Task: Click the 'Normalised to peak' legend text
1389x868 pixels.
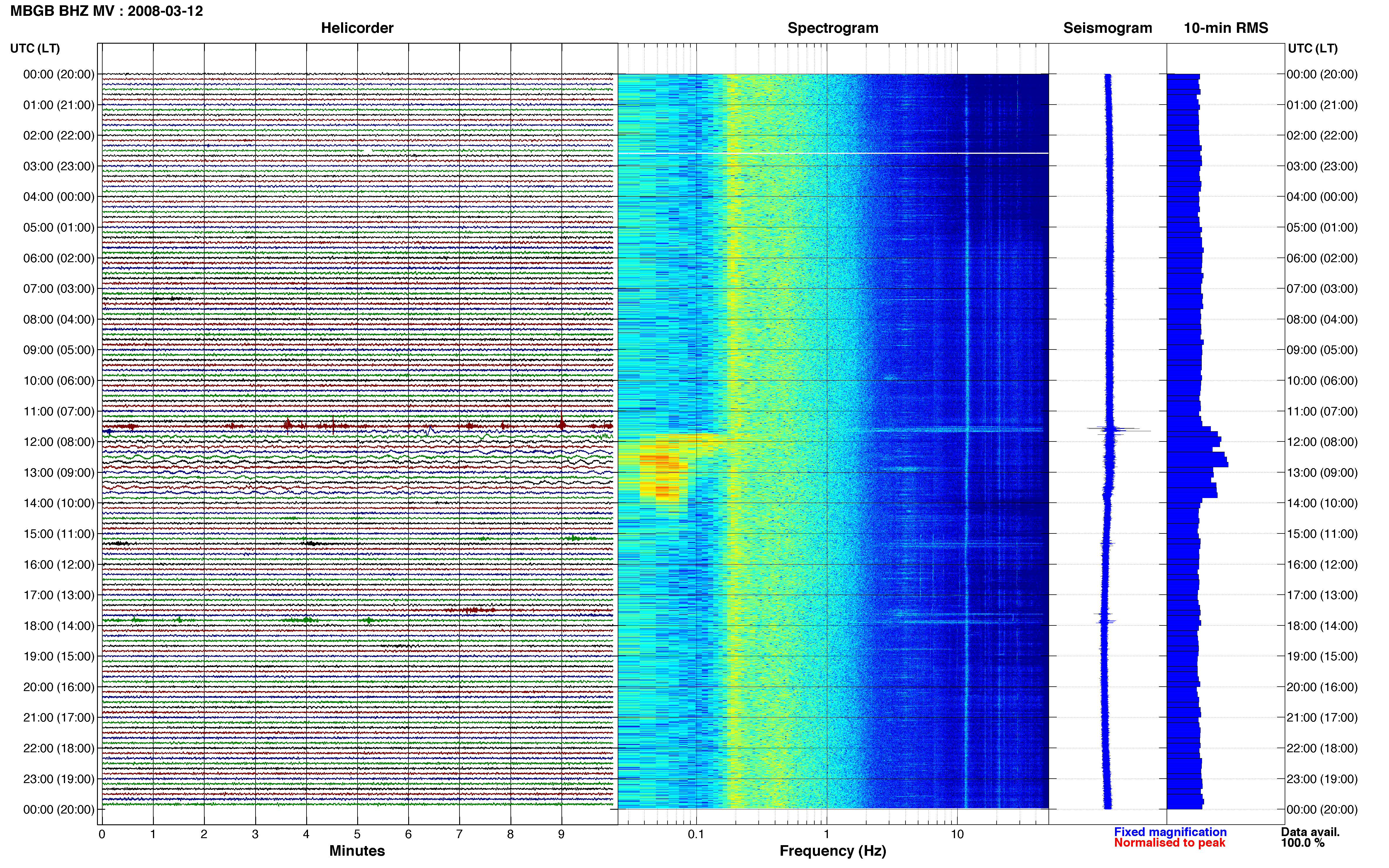Action: click(1170, 843)
